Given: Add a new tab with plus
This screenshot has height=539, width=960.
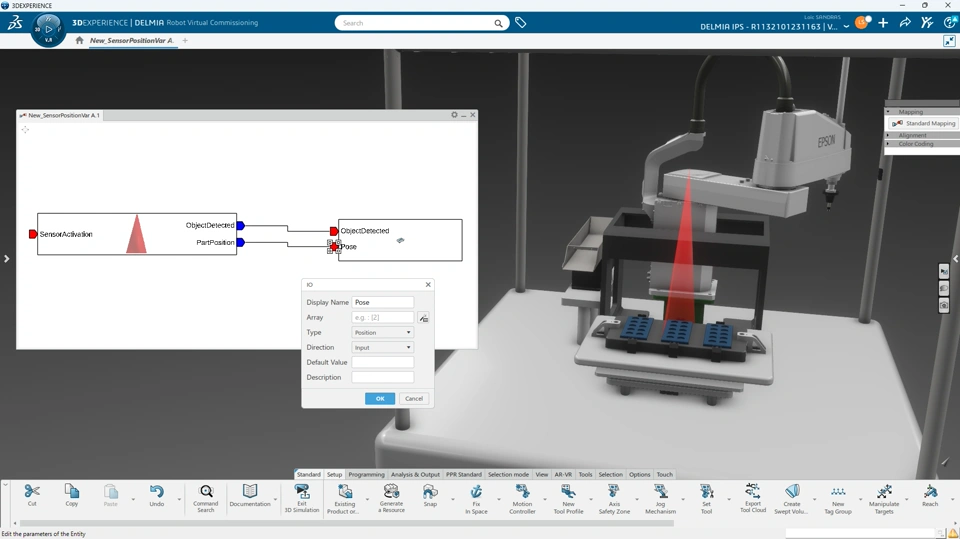Looking at the screenshot, I should [x=185, y=40].
